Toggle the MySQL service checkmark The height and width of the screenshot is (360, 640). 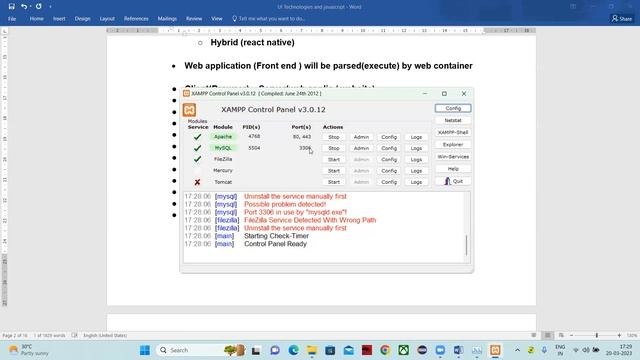(198, 148)
